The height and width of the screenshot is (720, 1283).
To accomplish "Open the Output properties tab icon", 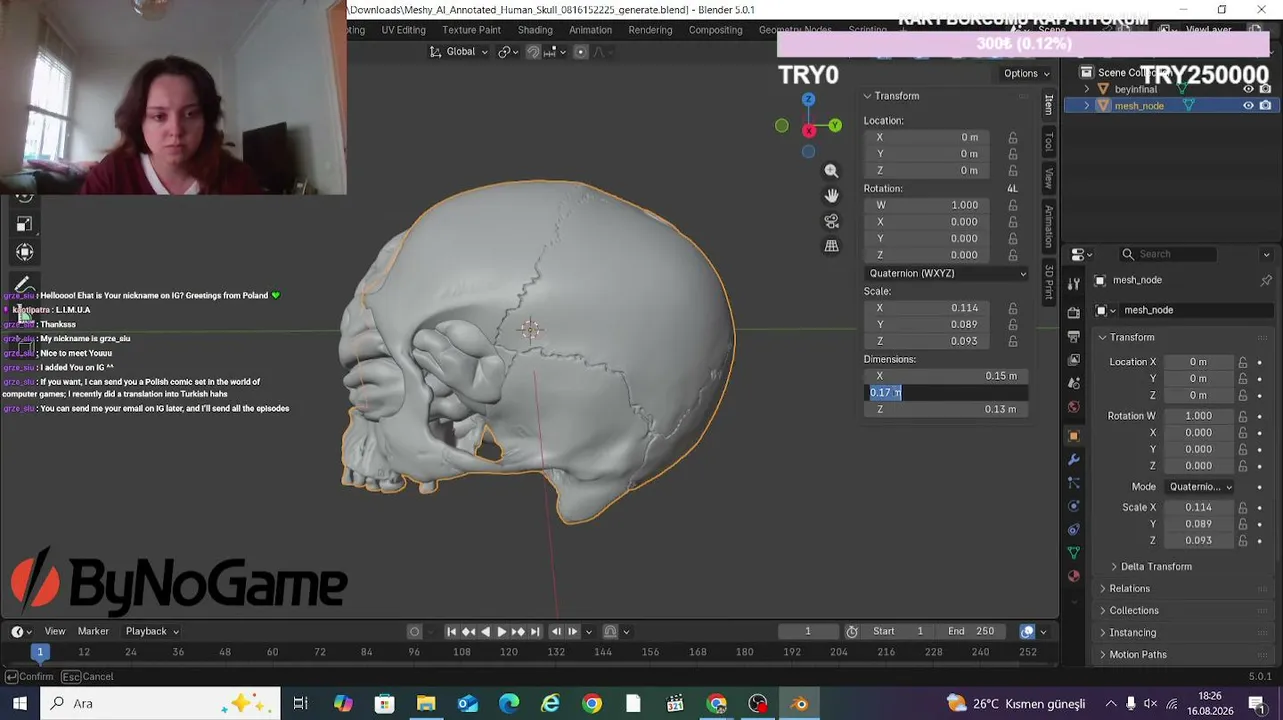I will click(1074, 336).
